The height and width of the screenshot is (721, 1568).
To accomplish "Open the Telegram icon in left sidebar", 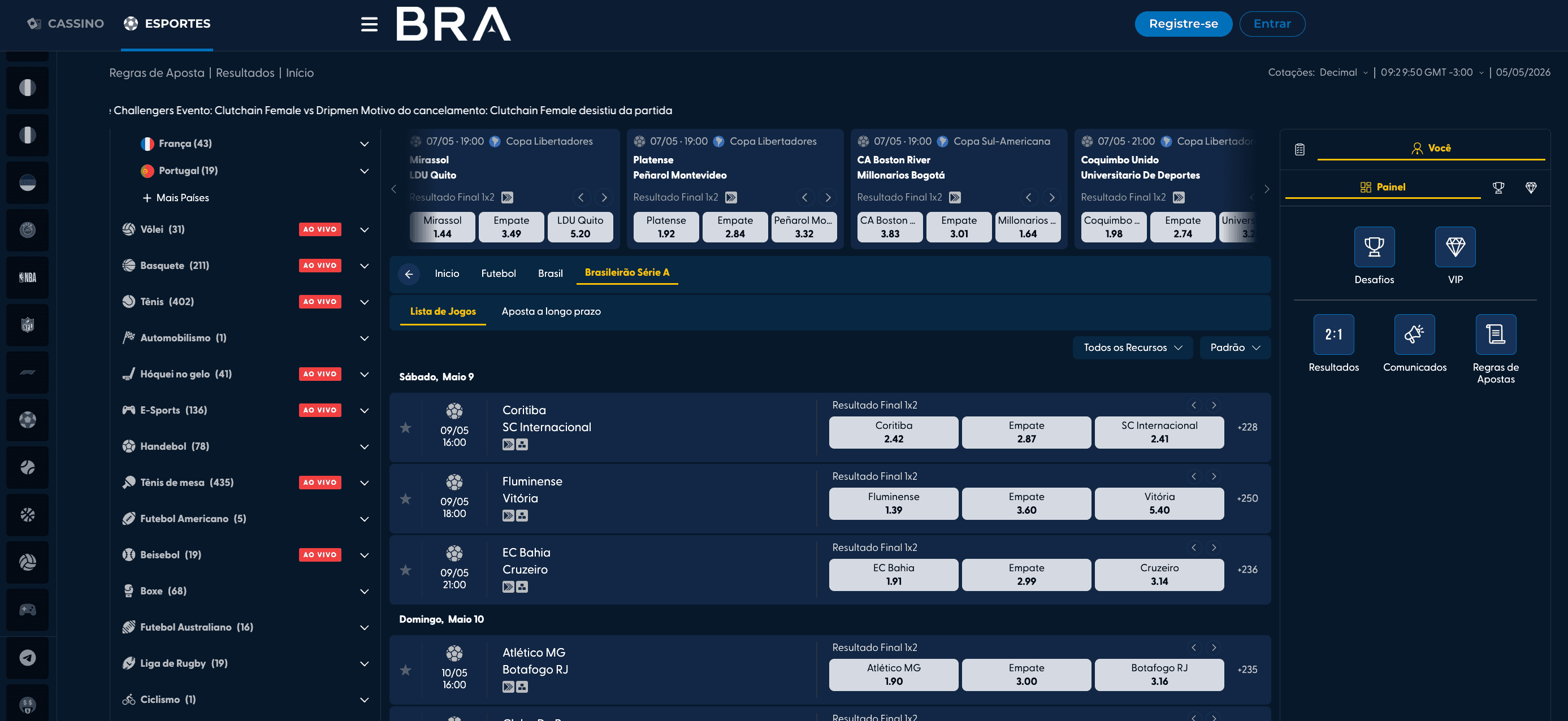I will [27, 658].
